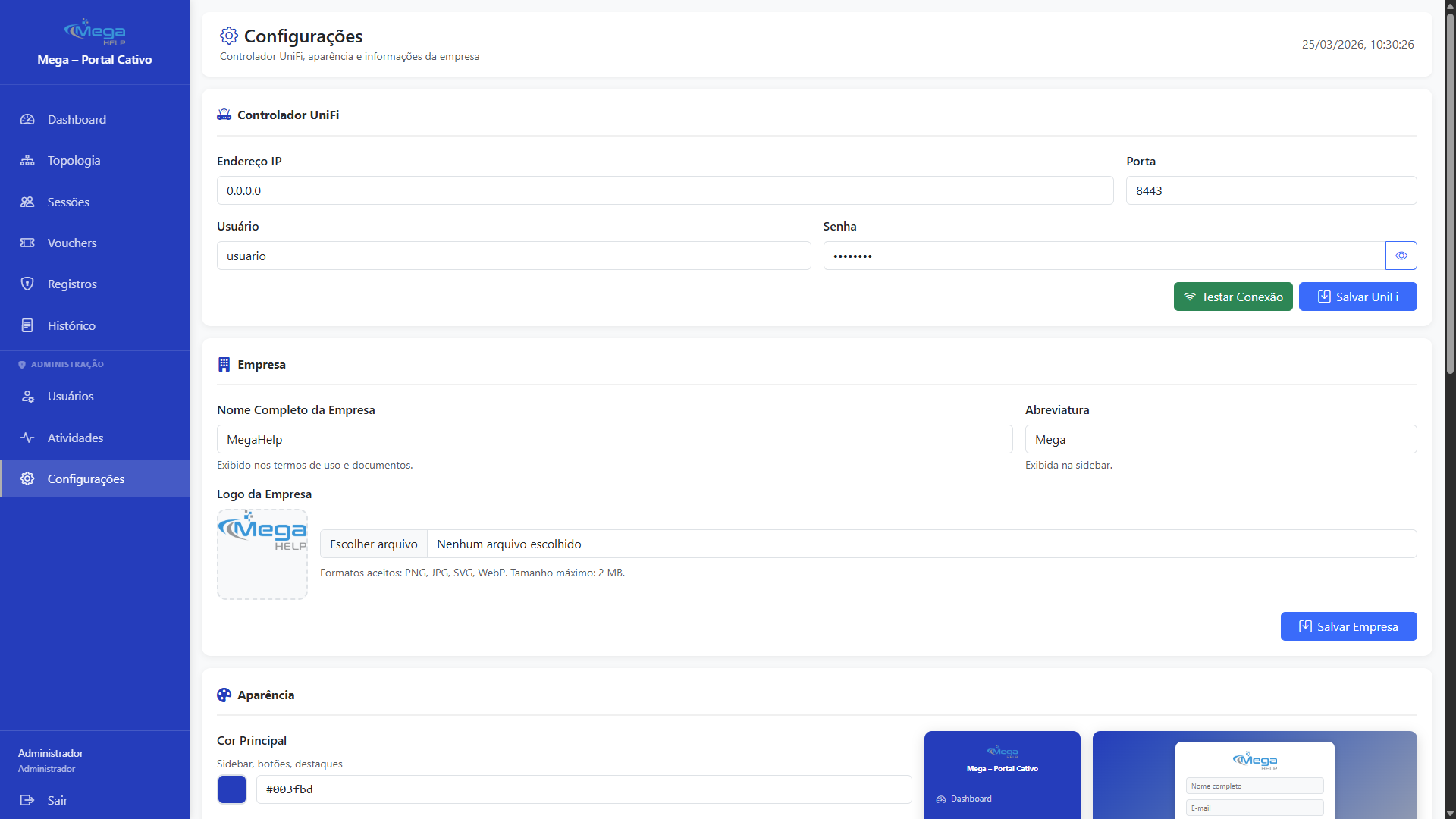The height and width of the screenshot is (819, 1456).
Task: Click Salvar UniFi to save controller settings
Action: pos(1357,296)
